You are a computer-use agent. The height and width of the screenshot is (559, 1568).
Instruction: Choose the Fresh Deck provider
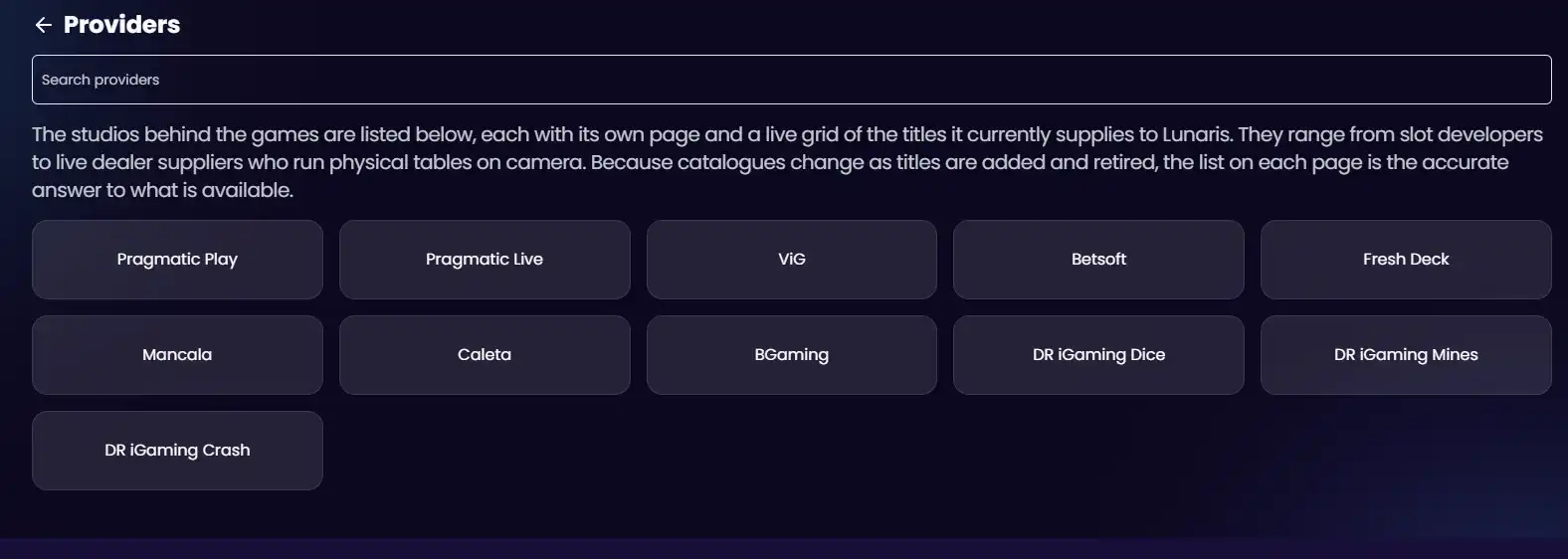point(1406,260)
